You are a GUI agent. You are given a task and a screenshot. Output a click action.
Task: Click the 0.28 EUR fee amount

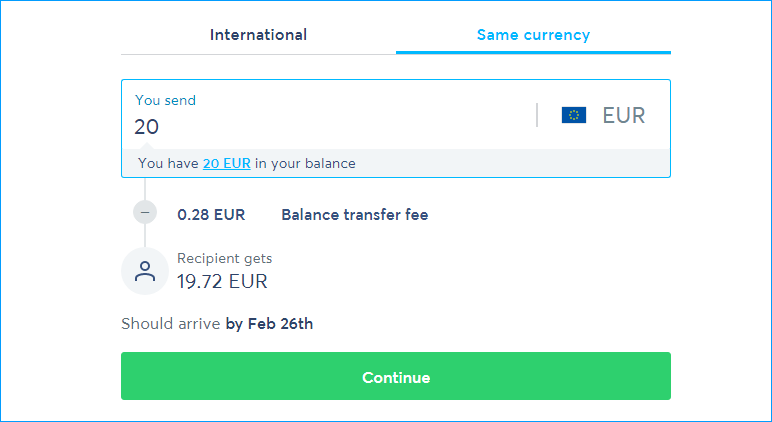click(211, 214)
